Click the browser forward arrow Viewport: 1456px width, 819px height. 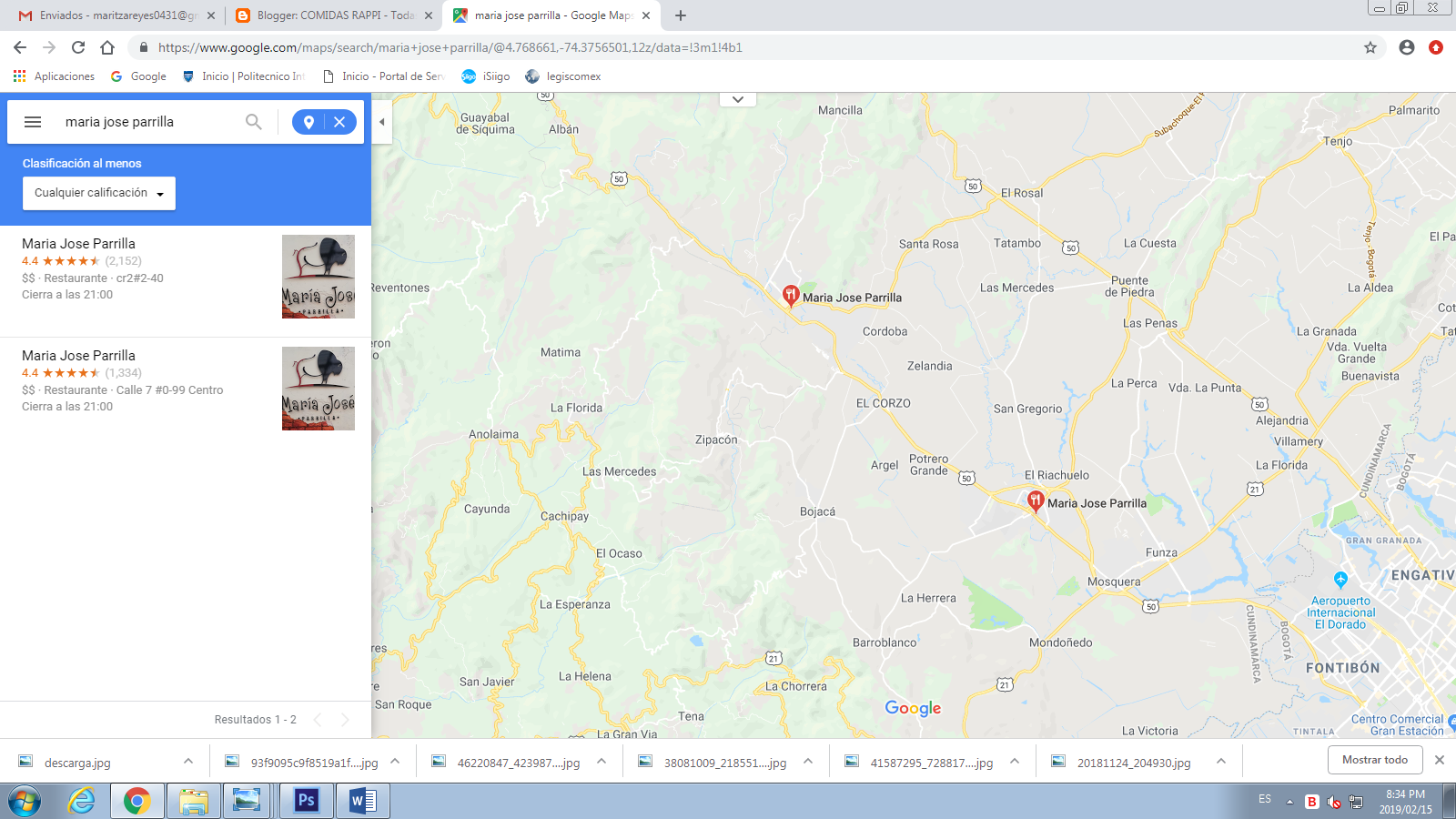49,47
